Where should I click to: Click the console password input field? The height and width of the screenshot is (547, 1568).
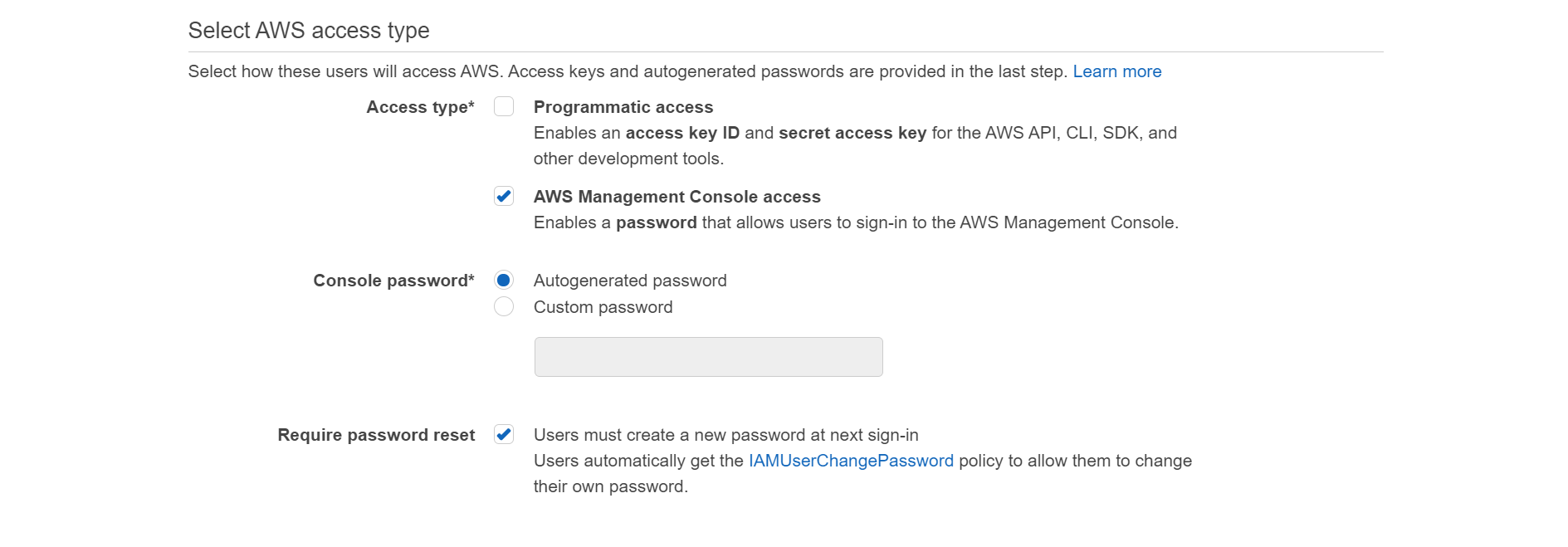[x=708, y=357]
